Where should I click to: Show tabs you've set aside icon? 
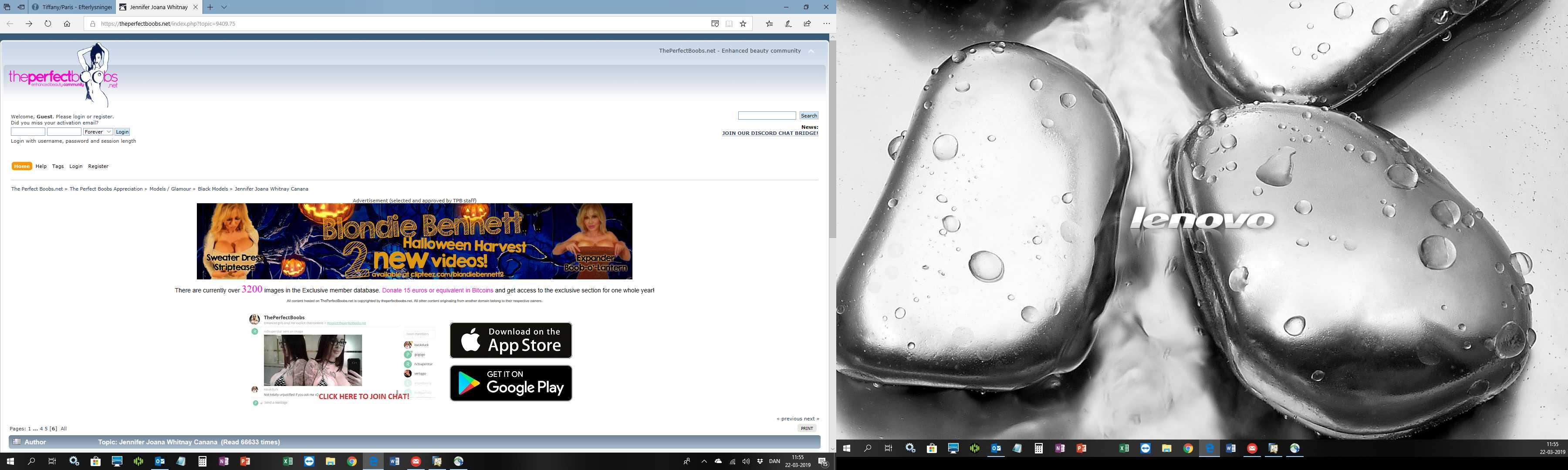(7, 7)
